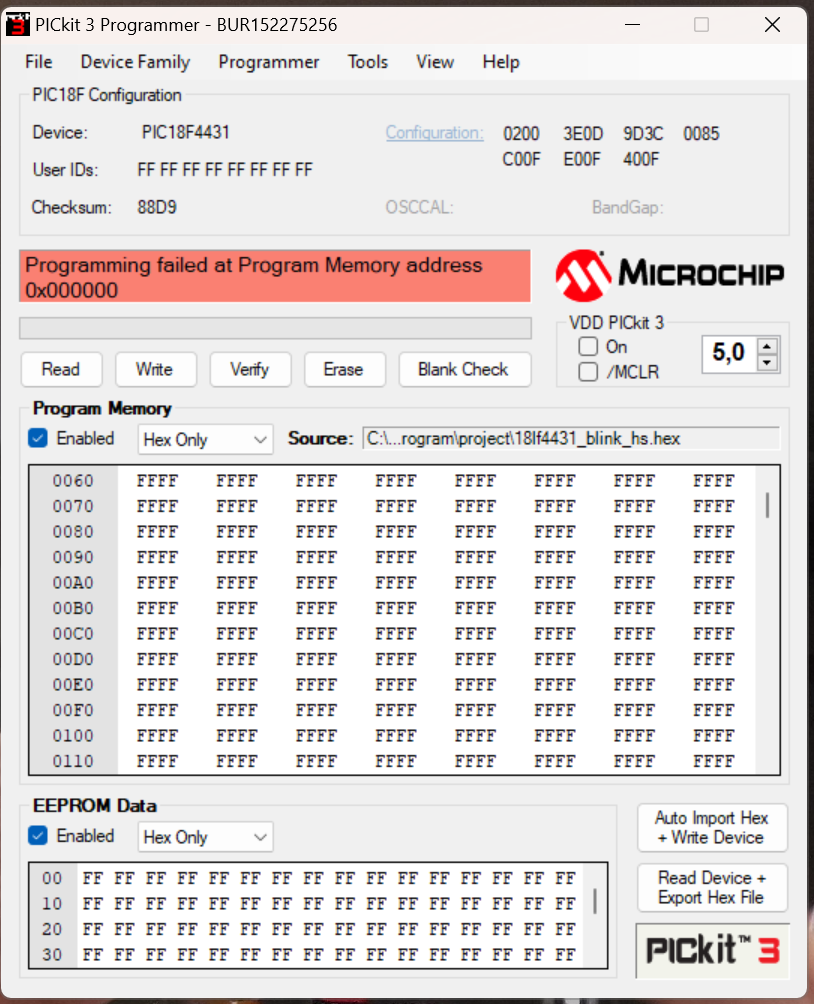Click the Read button

[x=61, y=369]
